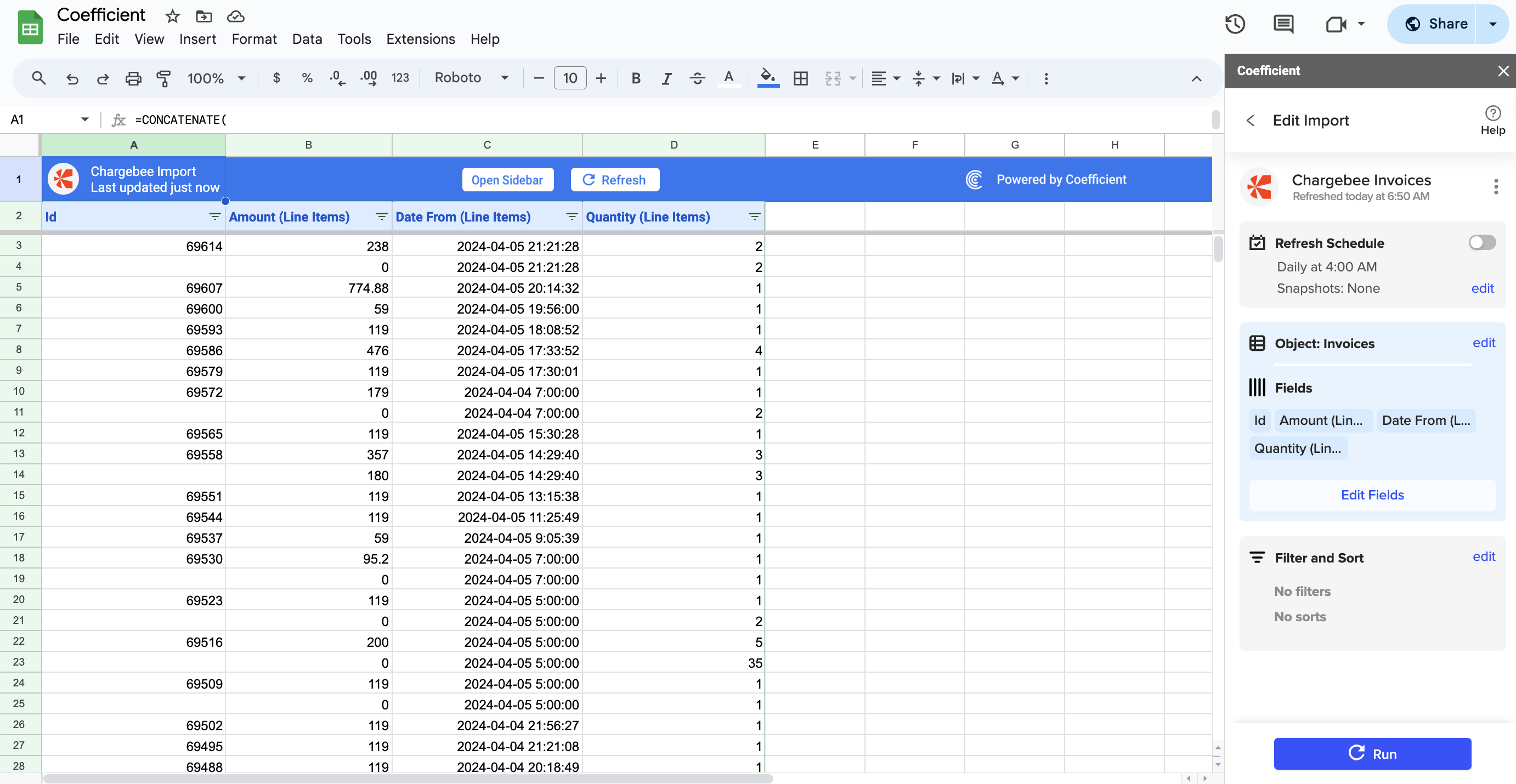
Task: Open merge cells options arrow
Action: pos(852,78)
